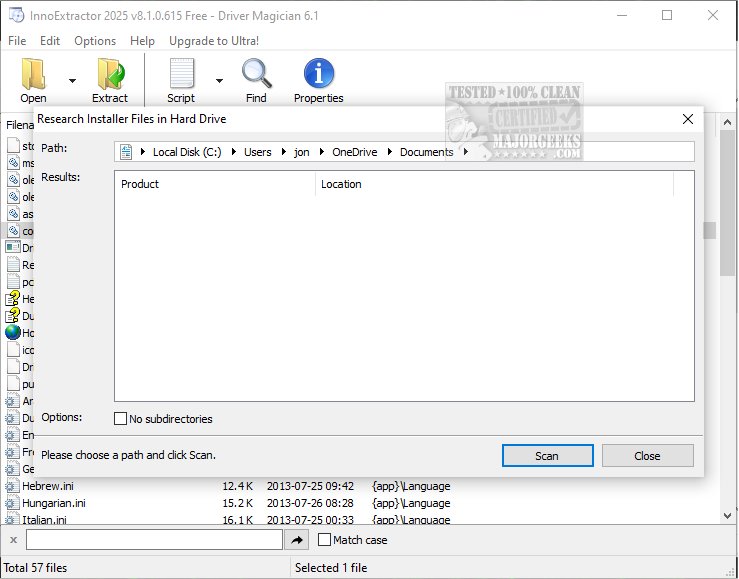Select Italian.ini in the file list
The width and height of the screenshot is (739, 579).
[44, 519]
